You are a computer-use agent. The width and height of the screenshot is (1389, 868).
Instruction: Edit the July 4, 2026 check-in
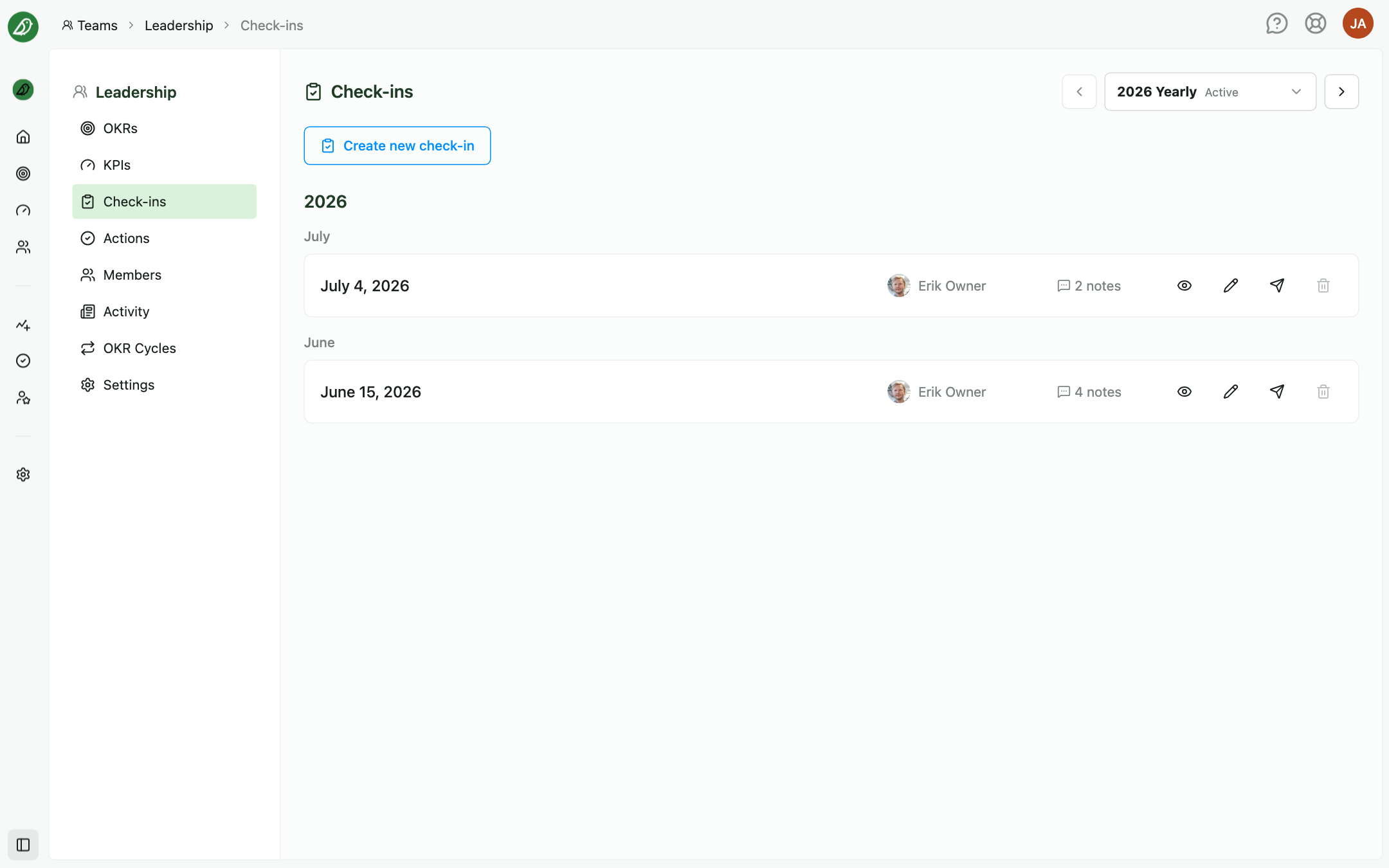click(1231, 285)
